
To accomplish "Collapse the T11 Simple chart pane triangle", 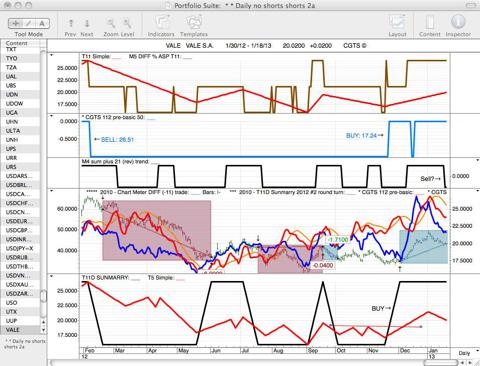I will [x=52, y=55].
